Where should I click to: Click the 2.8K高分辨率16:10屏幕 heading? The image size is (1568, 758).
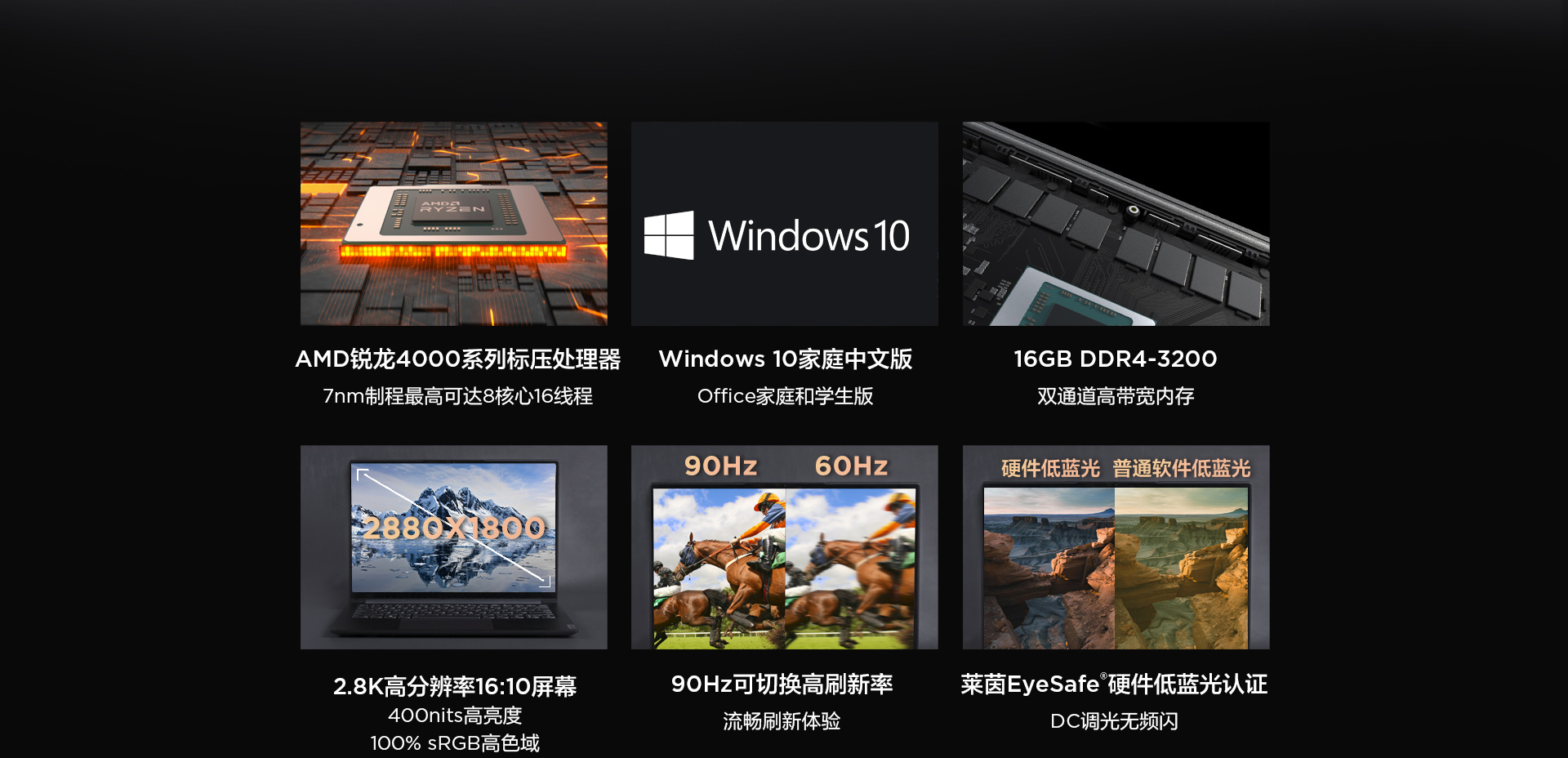click(455, 685)
